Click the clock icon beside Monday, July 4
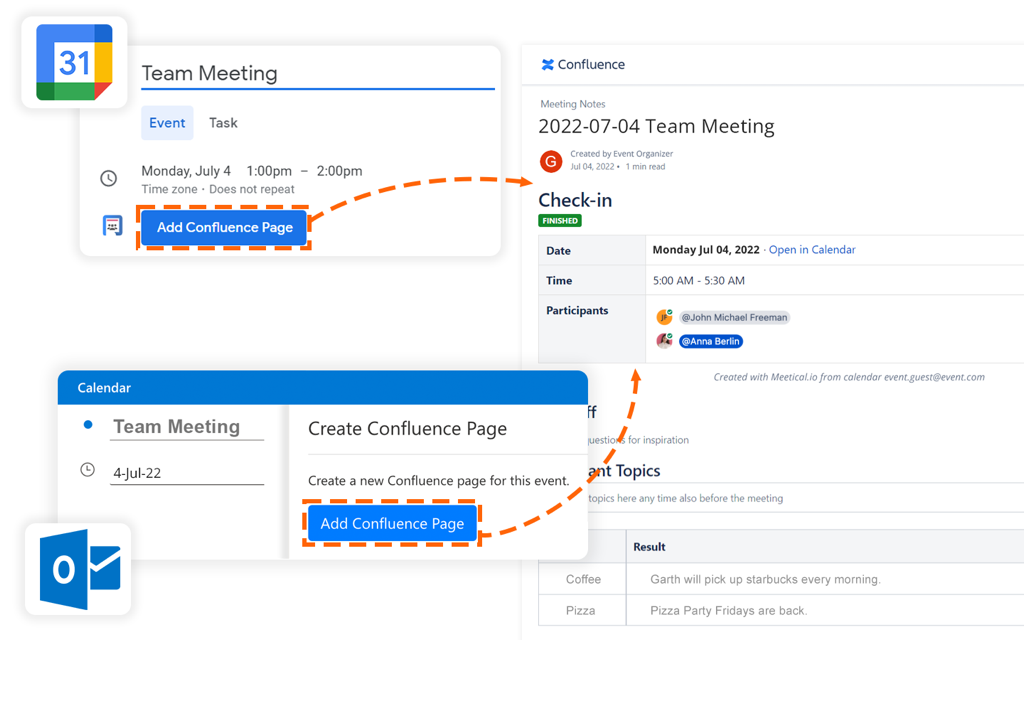This screenshot has height=714, width=1024. 108,179
